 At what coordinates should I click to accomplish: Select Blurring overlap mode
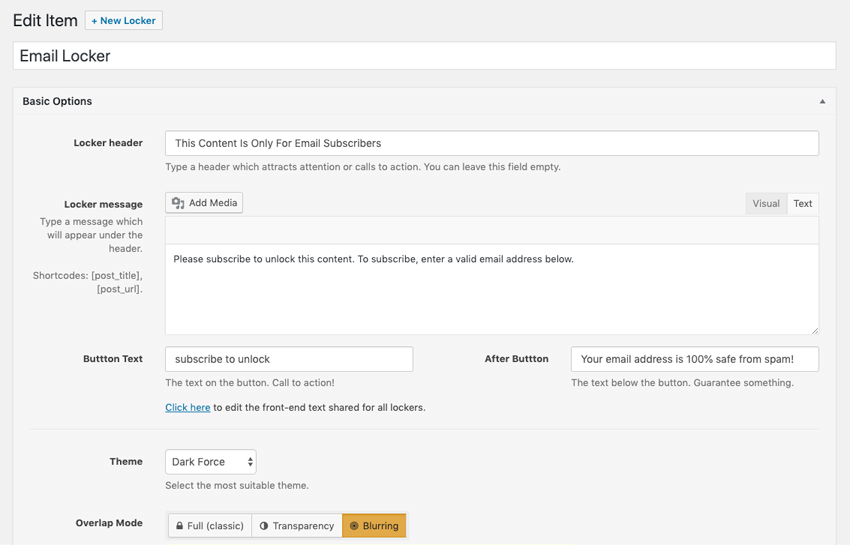(x=374, y=526)
